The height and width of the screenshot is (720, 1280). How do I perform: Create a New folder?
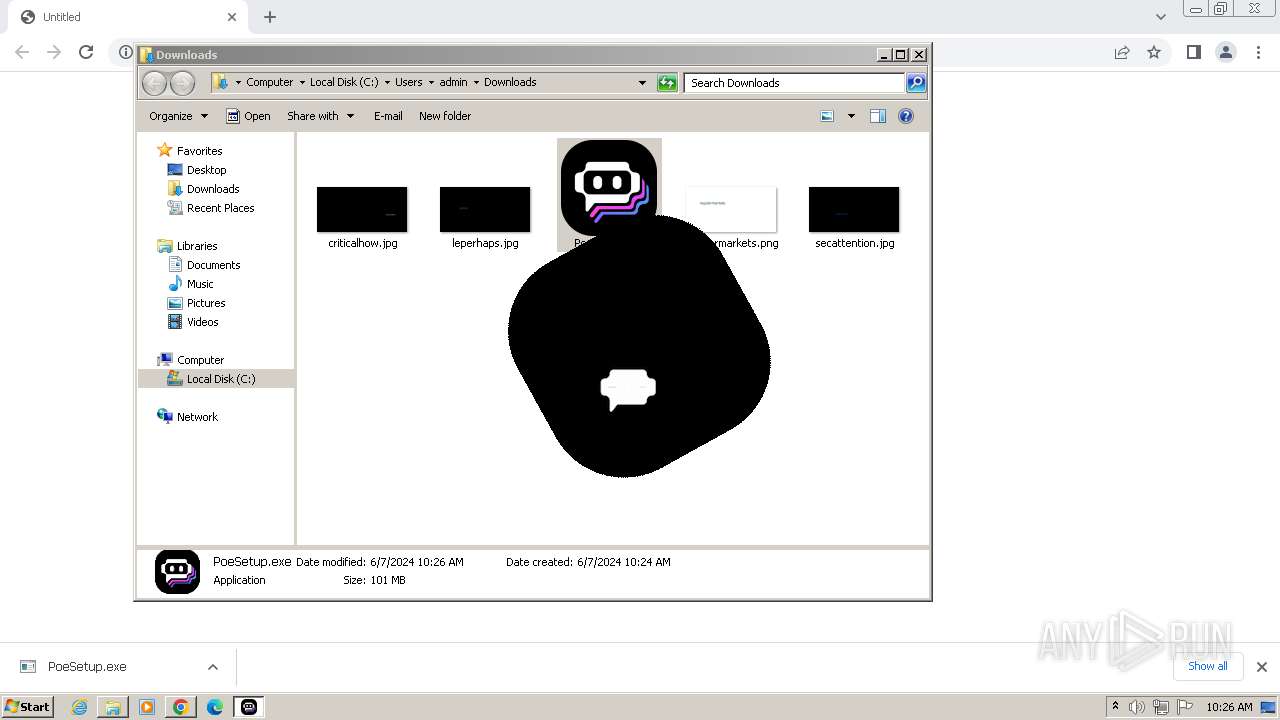(x=445, y=116)
